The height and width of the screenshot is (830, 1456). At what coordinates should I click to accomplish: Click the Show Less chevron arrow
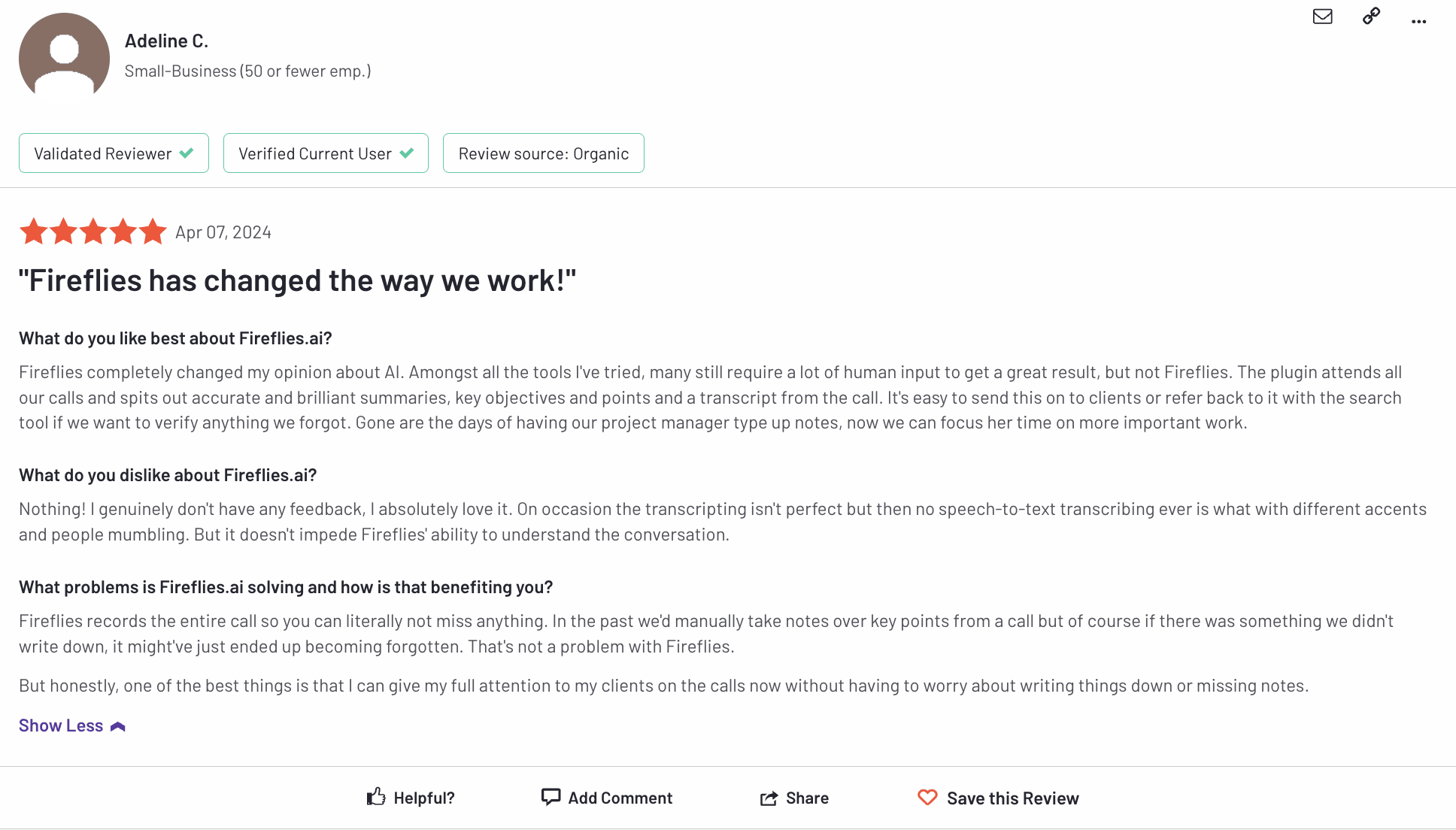(x=118, y=726)
